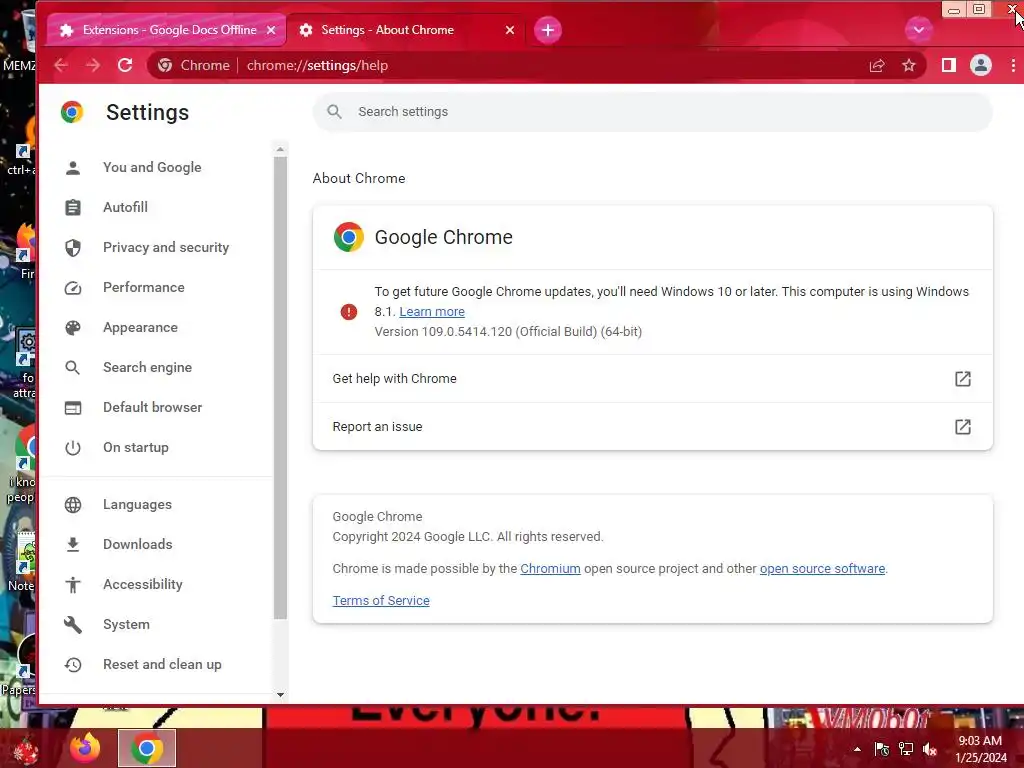Viewport: 1024px width, 768px height.
Task: Open Downloads settings section
Action: click(x=138, y=544)
